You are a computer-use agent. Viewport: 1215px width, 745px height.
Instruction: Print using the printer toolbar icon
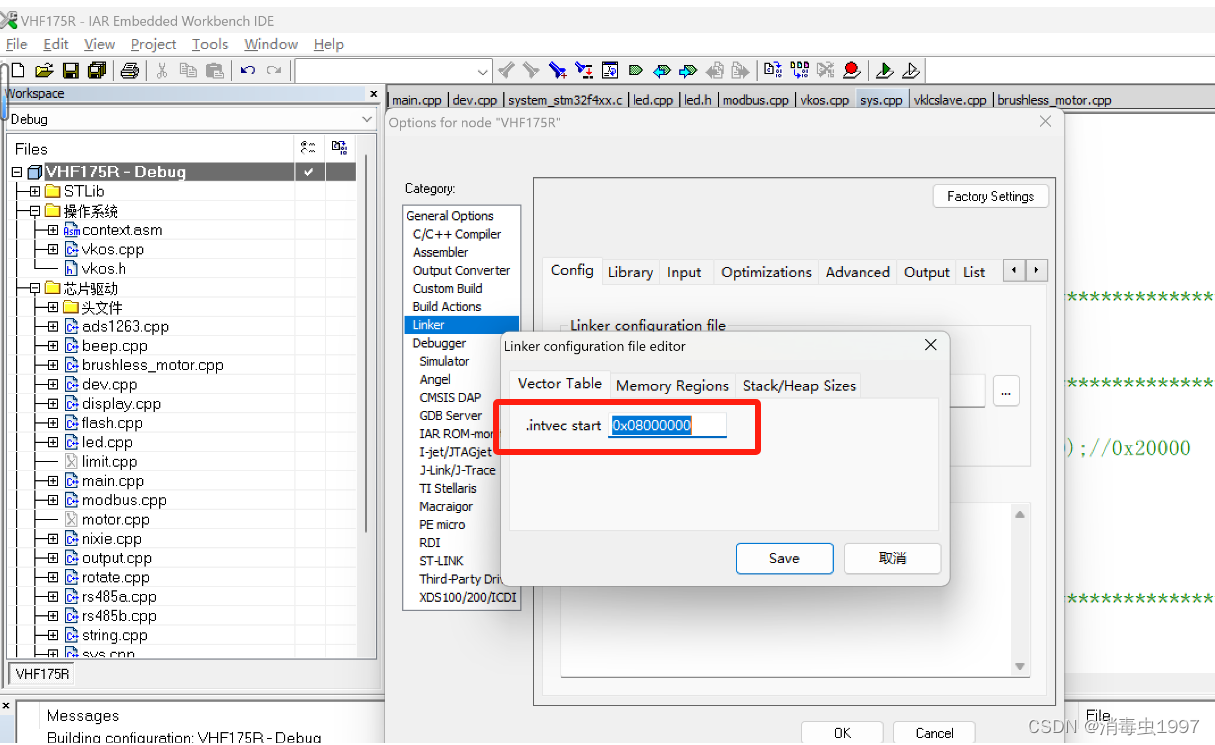[129, 70]
